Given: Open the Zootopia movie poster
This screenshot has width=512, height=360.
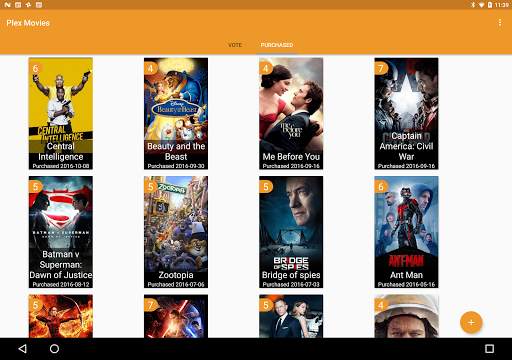Looking at the screenshot, I should point(176,232).
